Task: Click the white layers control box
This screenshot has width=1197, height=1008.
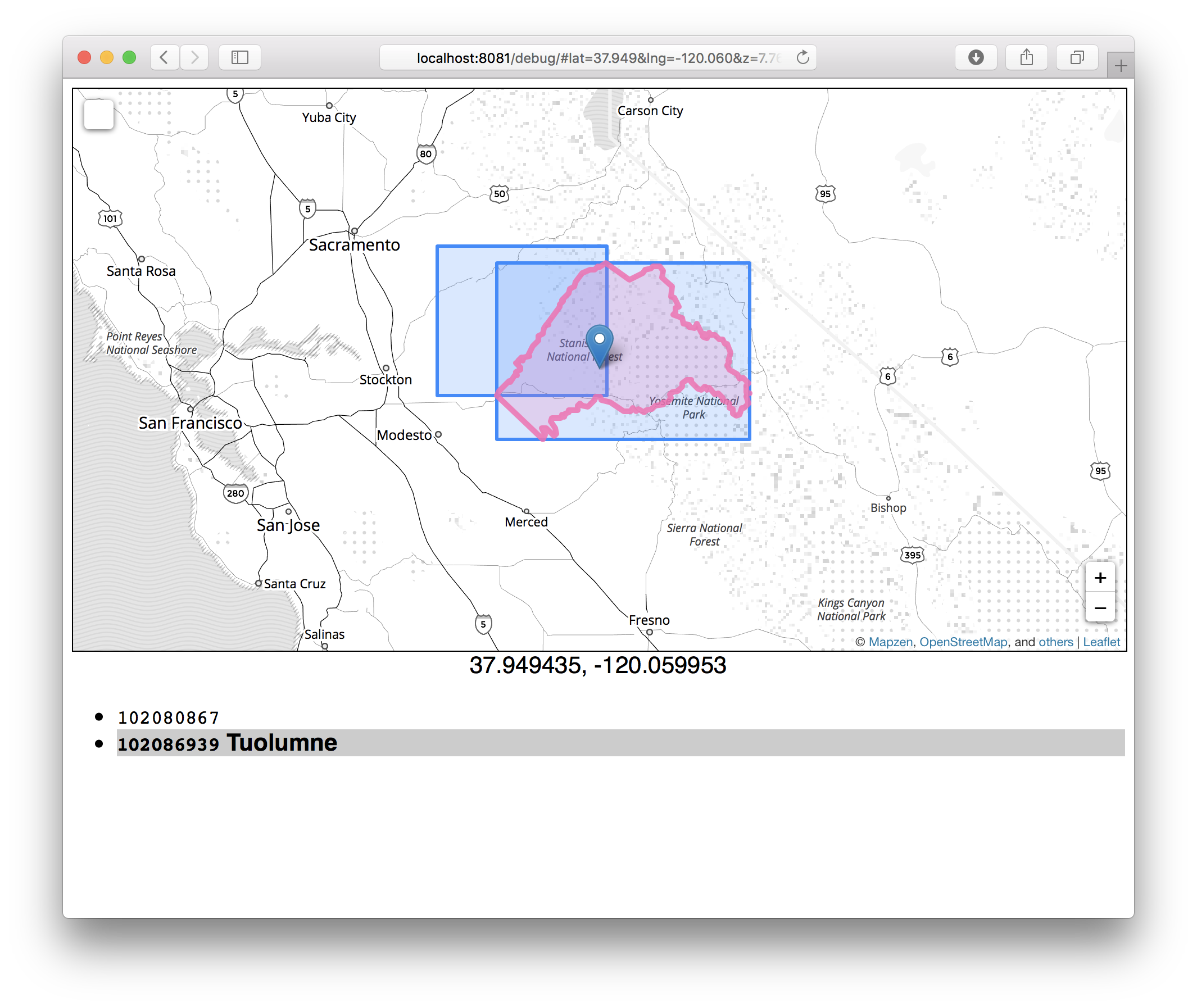Action: [x=98, y=114]
